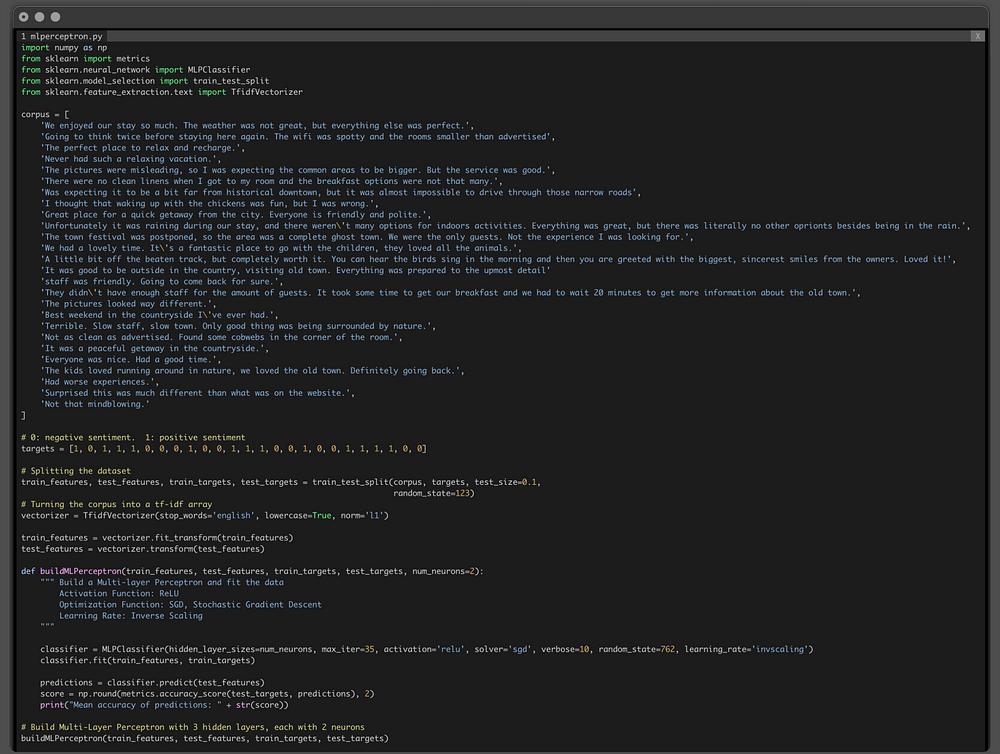Click the 'predictions = classifier.predict' line
The image size is (1000, 754).
(152, 683)
